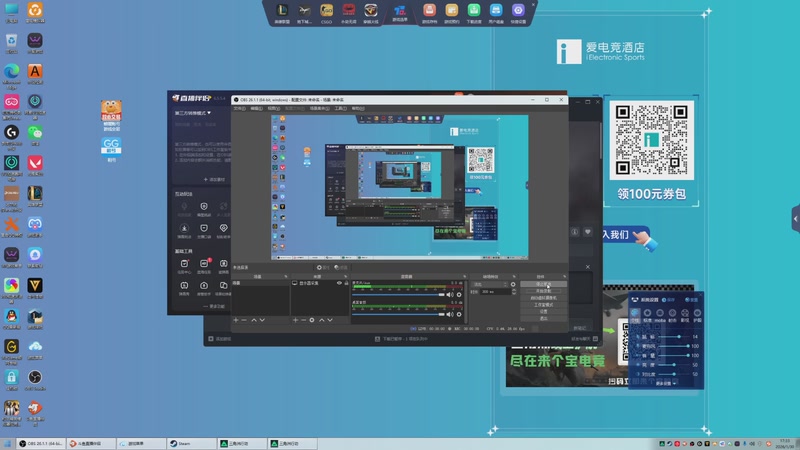Move the selected source down in OBS
Viewport: 800px width, 450px height.
point(330,320)
